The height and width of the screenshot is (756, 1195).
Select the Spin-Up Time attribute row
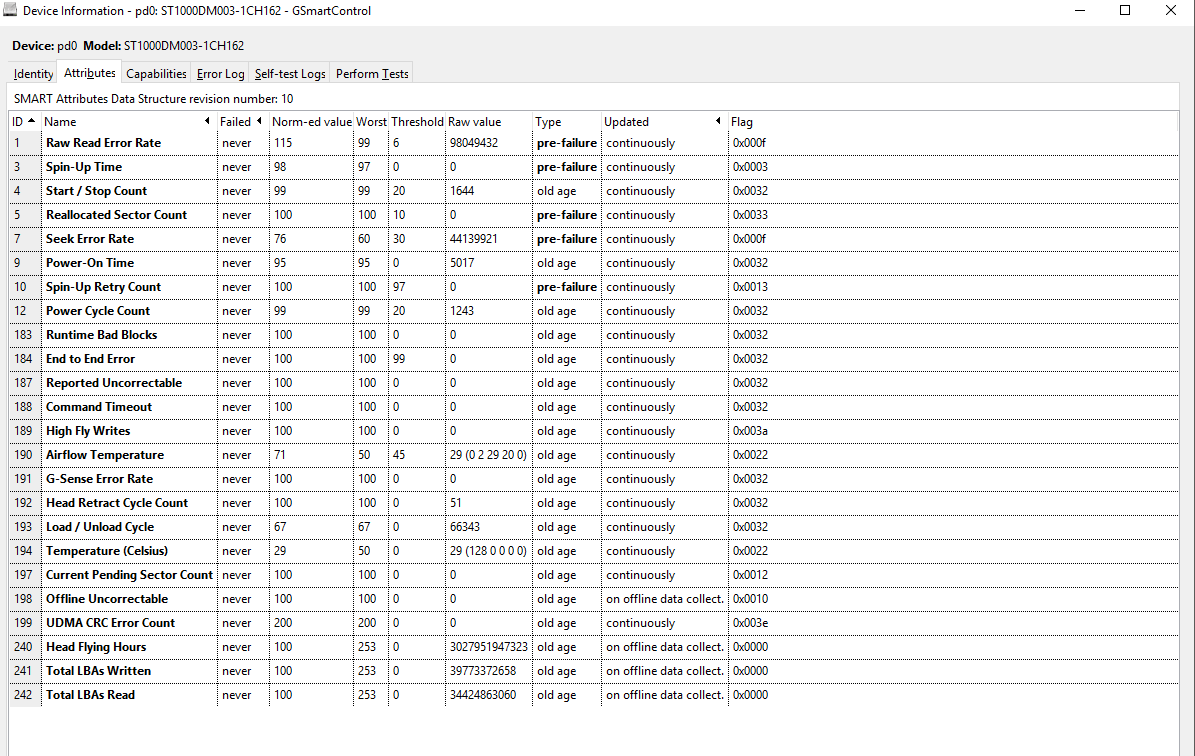pos(594,167)
